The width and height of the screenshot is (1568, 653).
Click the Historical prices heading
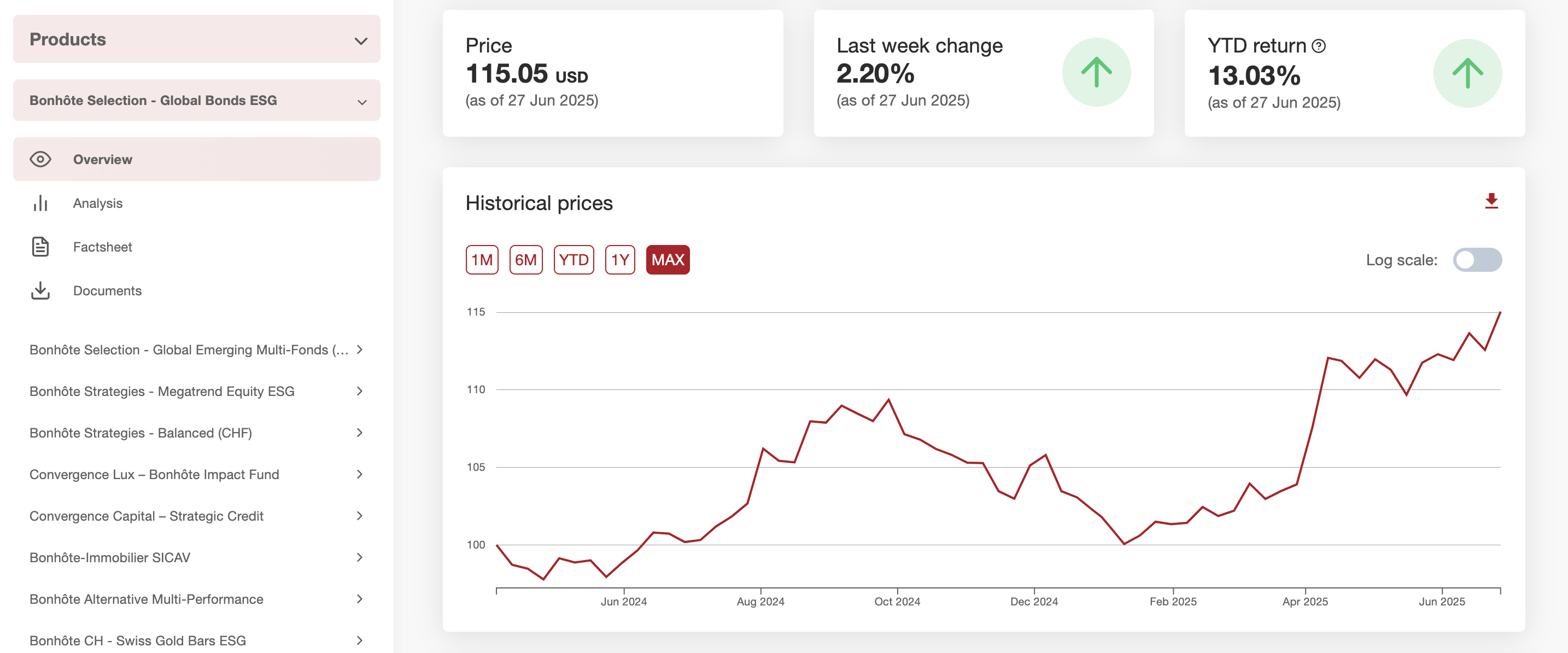(539, 203)
